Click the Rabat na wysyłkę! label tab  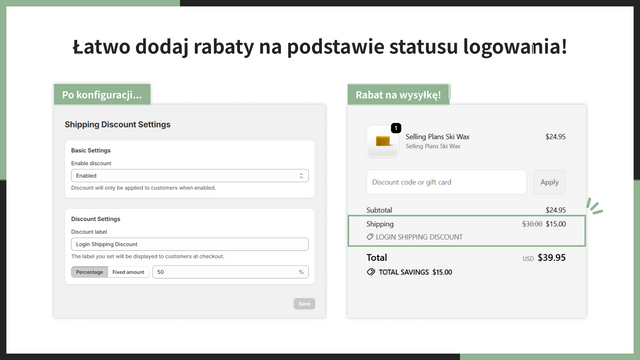[398, 95]
